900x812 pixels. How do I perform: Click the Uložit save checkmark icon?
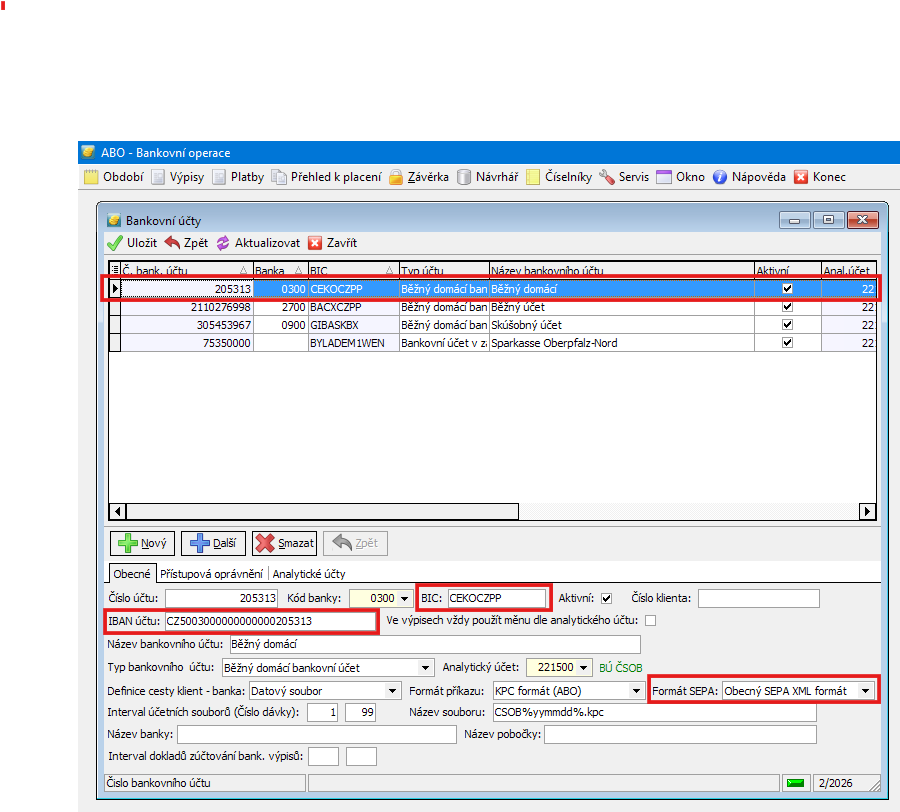[115, 243]
